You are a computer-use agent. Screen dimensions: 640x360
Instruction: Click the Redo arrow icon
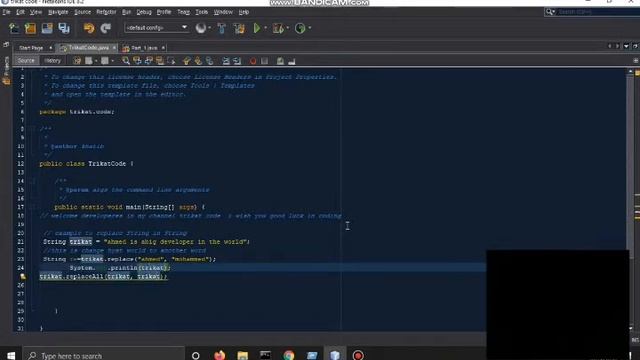(106, 28)
